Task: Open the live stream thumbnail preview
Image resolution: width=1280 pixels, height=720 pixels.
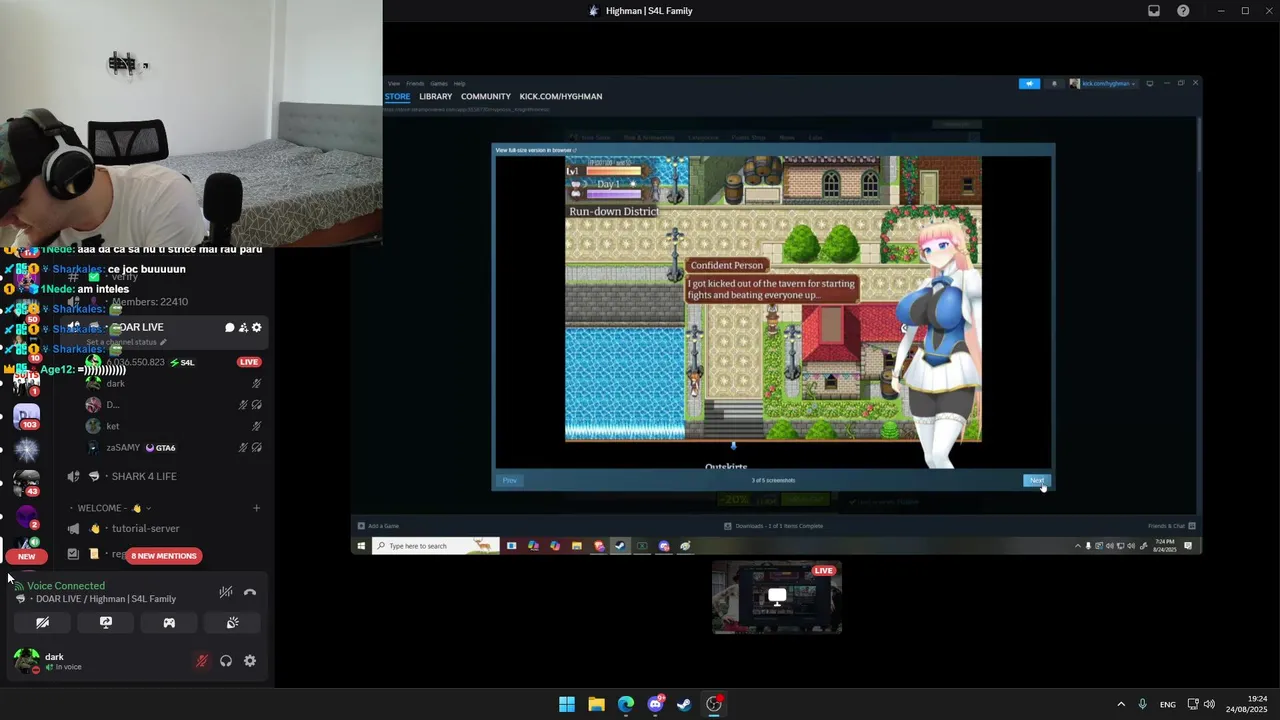Action: [x=777, y=597]
